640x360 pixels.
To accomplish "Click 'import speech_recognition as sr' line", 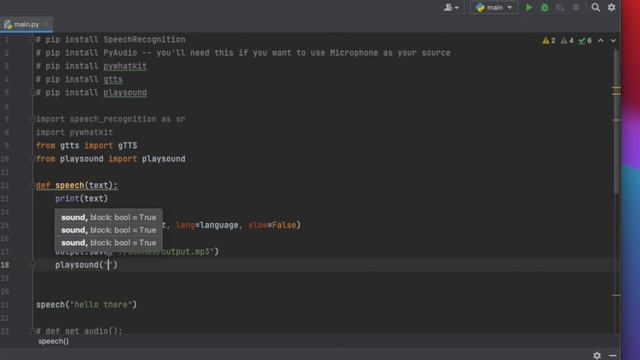I will pos(111,119).
